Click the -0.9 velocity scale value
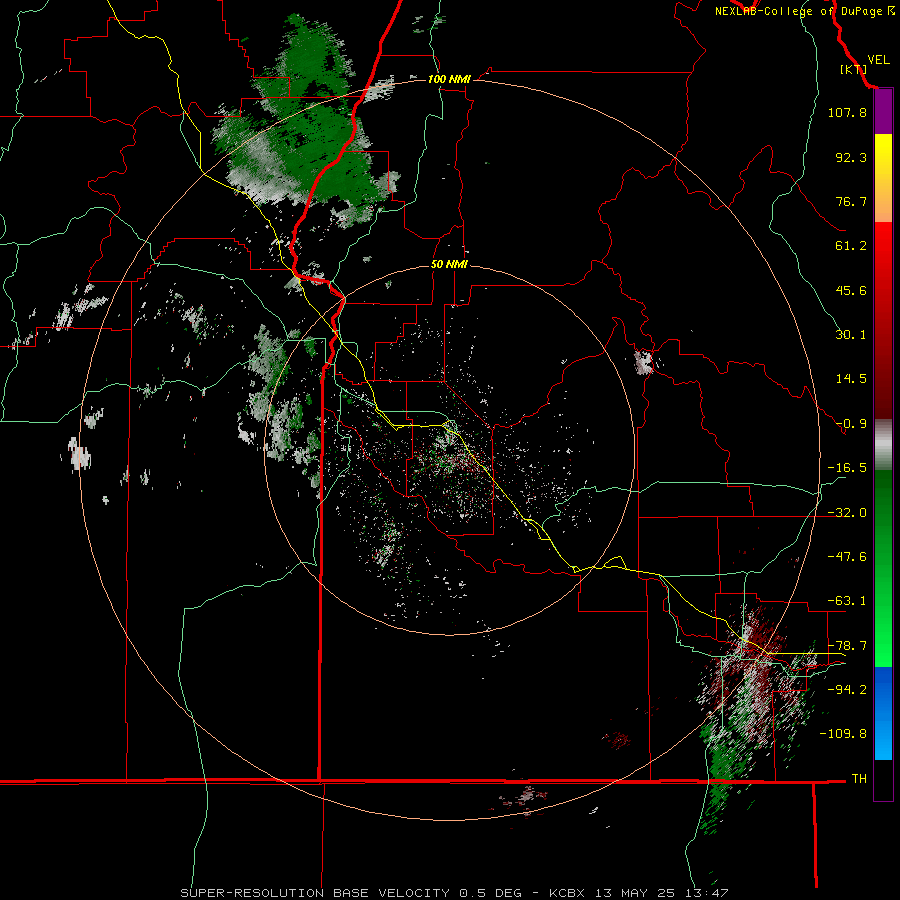Screen dimensions: 900x900 [x=851, y=424]
